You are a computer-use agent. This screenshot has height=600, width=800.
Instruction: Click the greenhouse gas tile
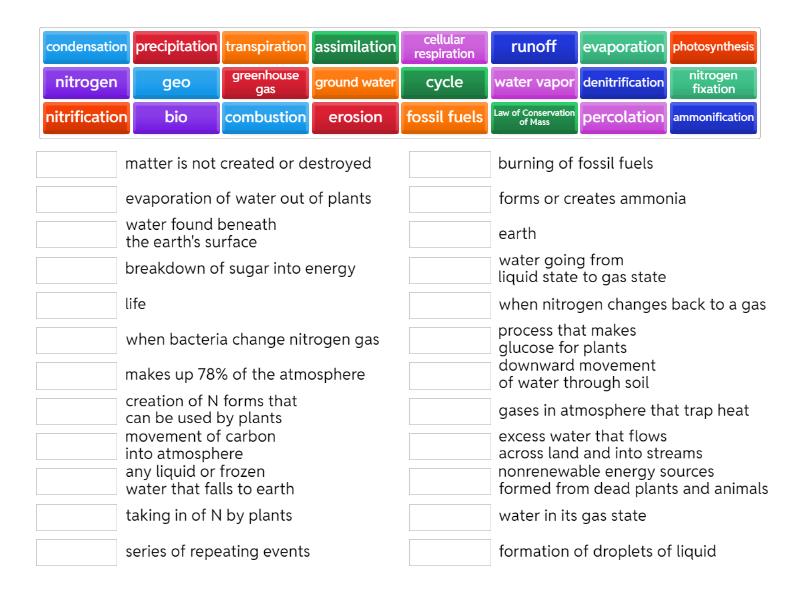266,83
